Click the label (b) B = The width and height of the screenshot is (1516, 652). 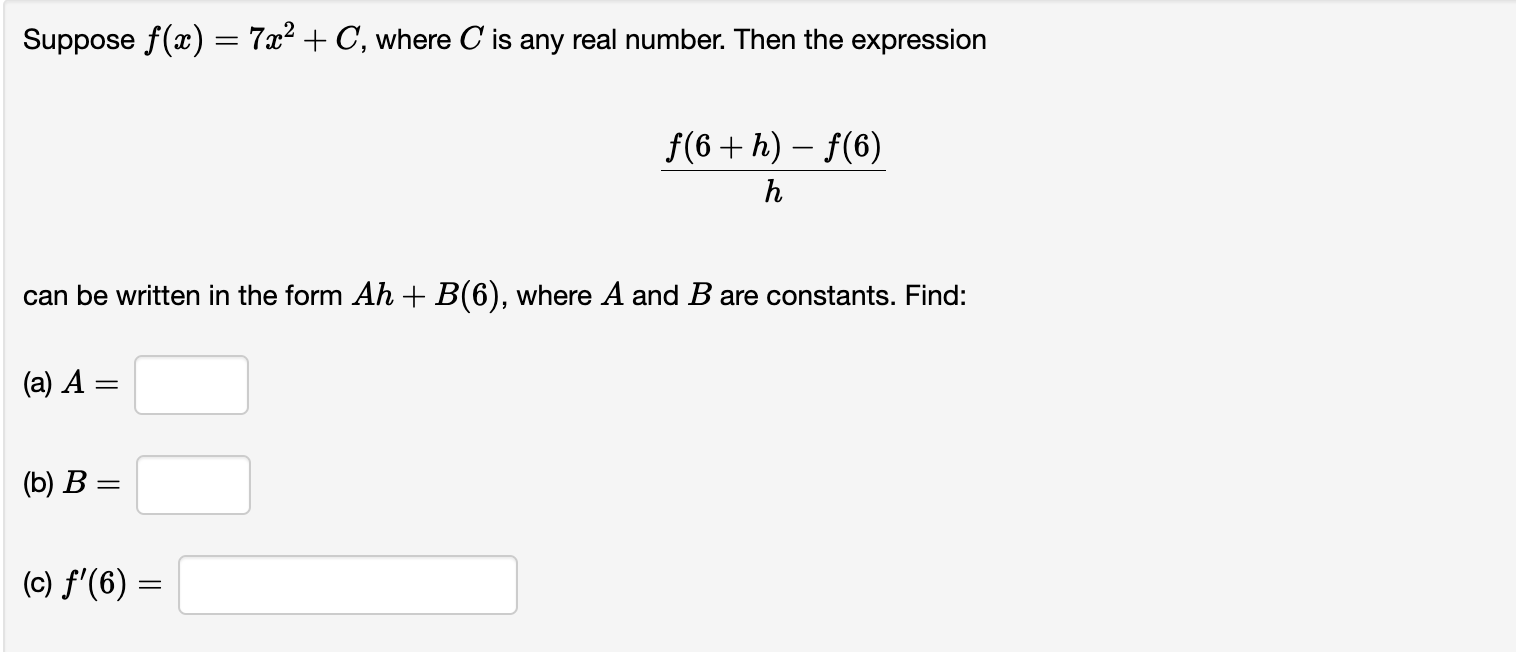(x=70, y=484)
